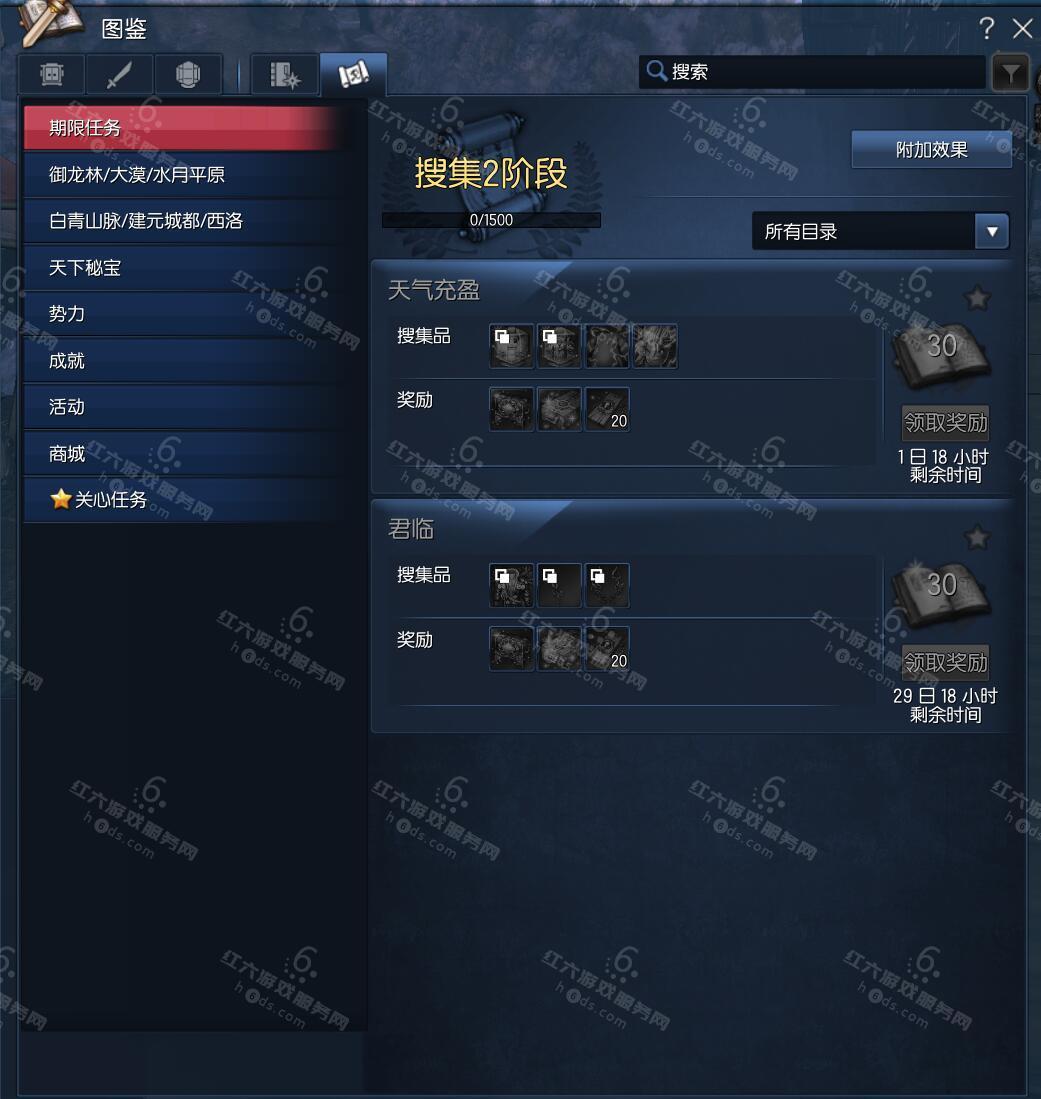Image resolution: width=1041 pixels, height=1099 pixels.
Task: Claim reward via 领取奖励 for 天气充盈
Action: [945, 423]
